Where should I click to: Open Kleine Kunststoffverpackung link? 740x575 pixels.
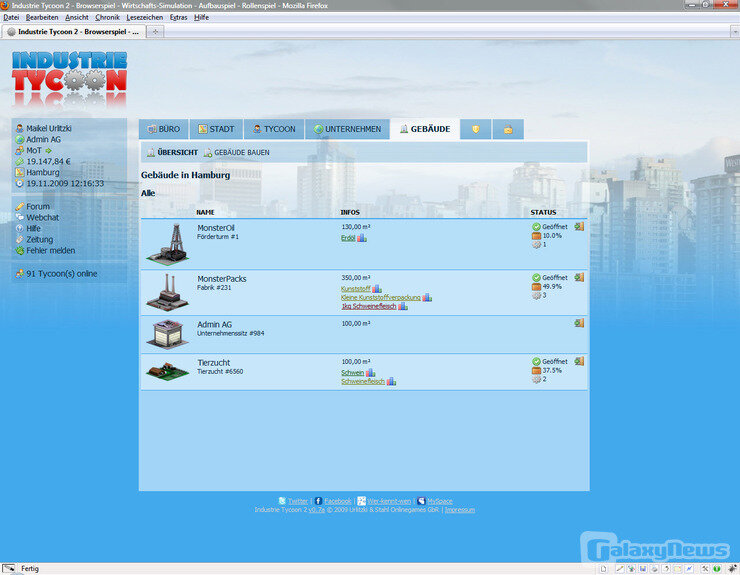pyautogui.click(x=381, y=297)
